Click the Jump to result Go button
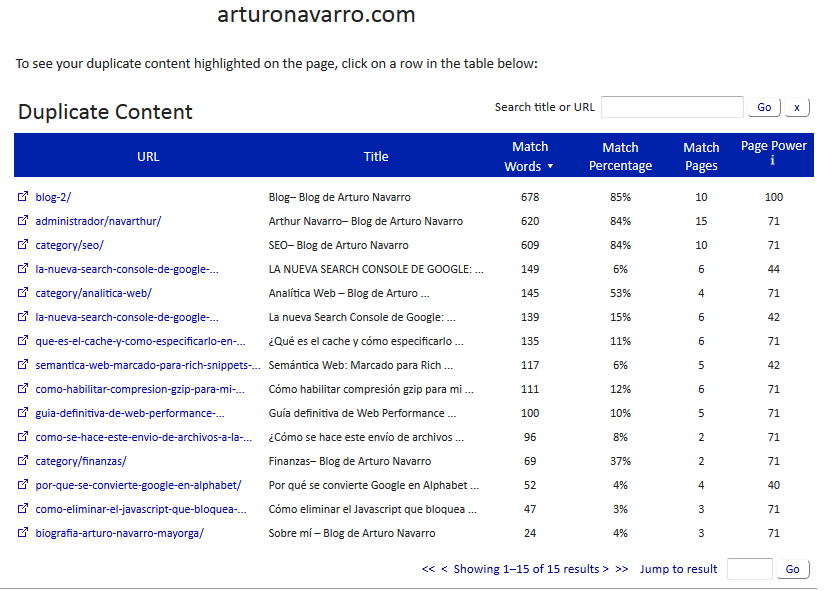The width and height of the screenshot is (840, 591). (x=793, y=569)
